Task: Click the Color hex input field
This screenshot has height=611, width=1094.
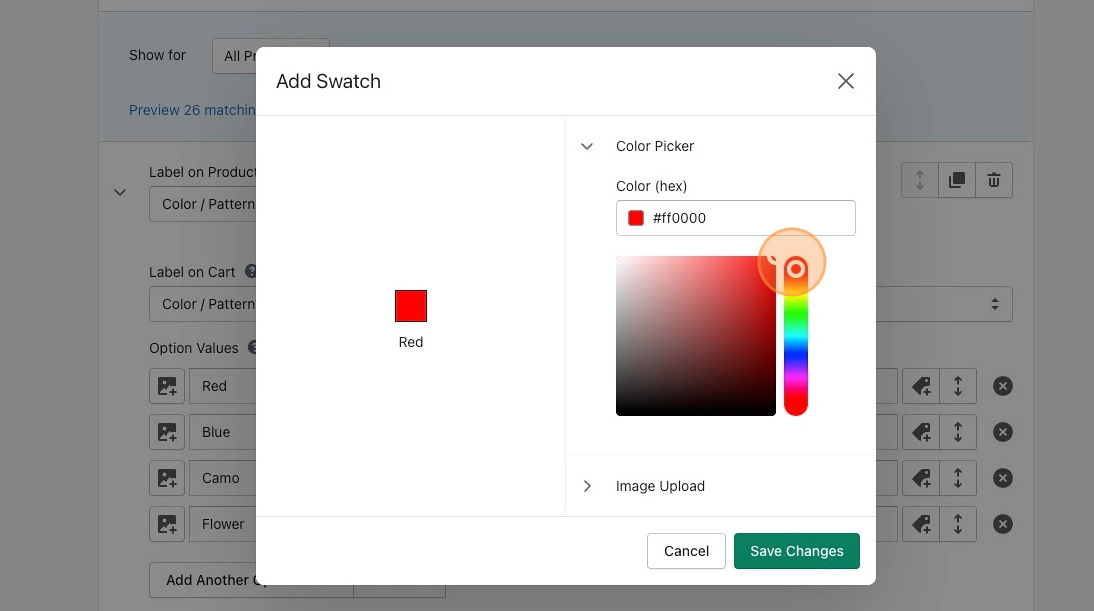Action: tap(750, 218)
